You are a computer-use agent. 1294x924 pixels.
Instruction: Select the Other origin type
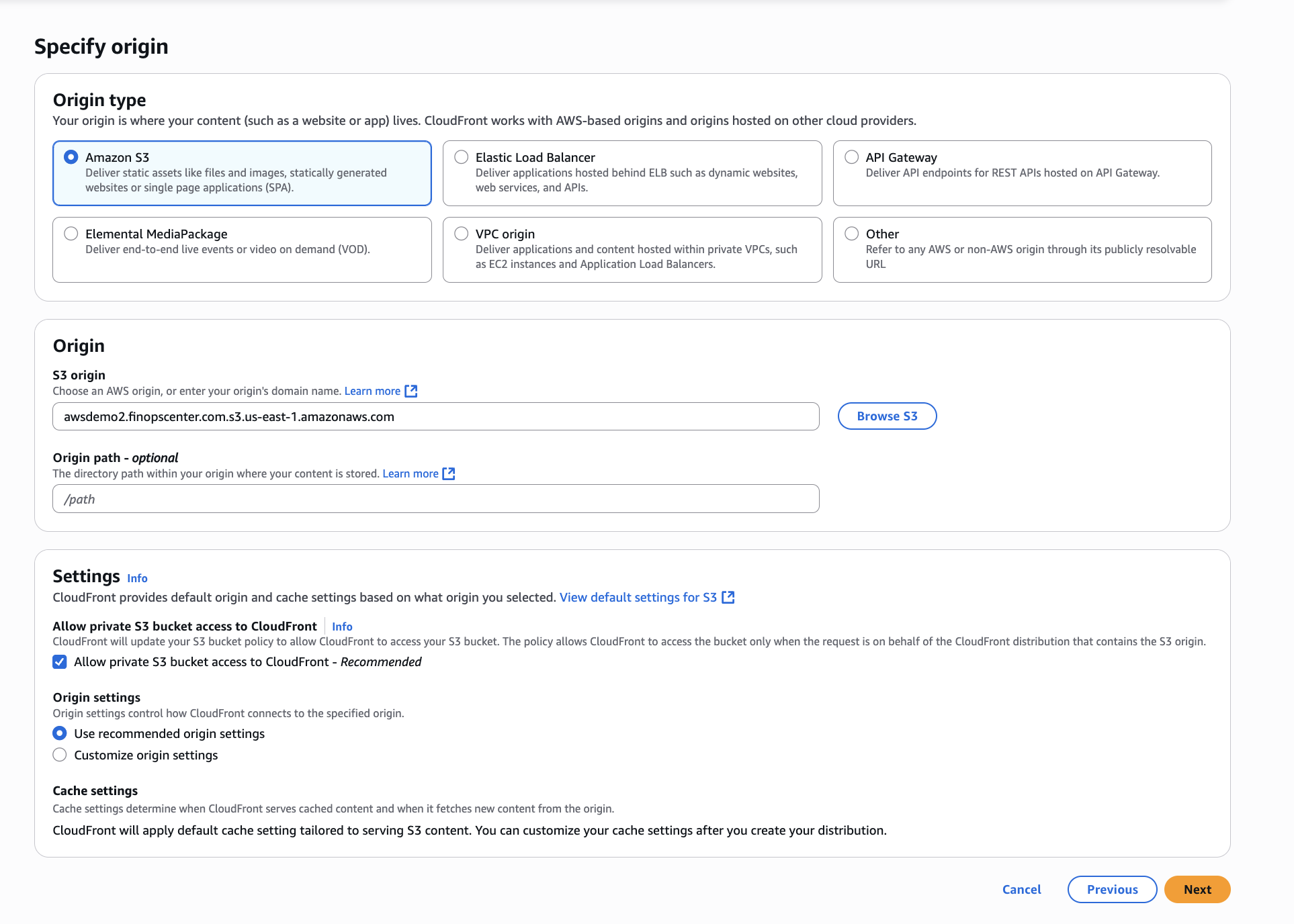[x=852, y=234]
